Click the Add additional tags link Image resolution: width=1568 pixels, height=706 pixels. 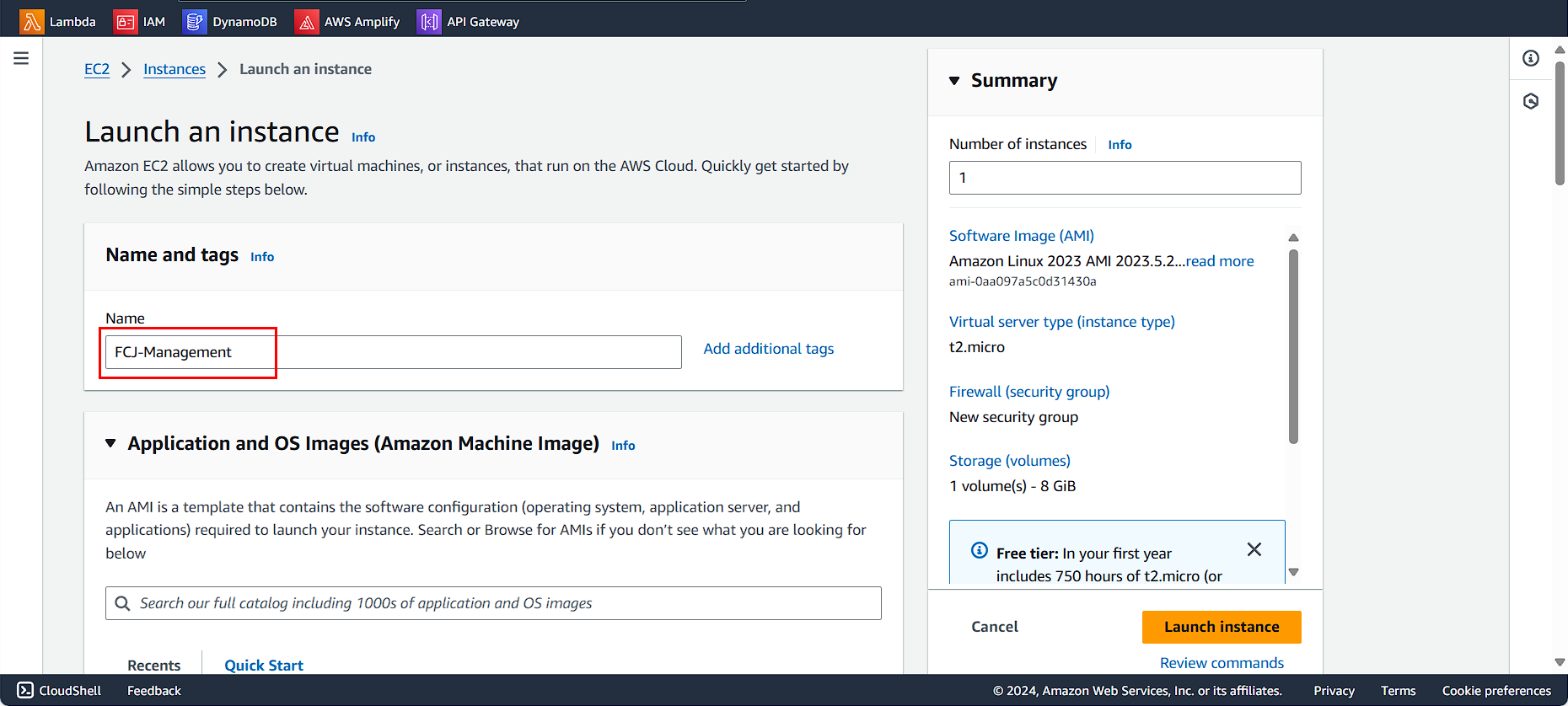click(x=768, y=349)
